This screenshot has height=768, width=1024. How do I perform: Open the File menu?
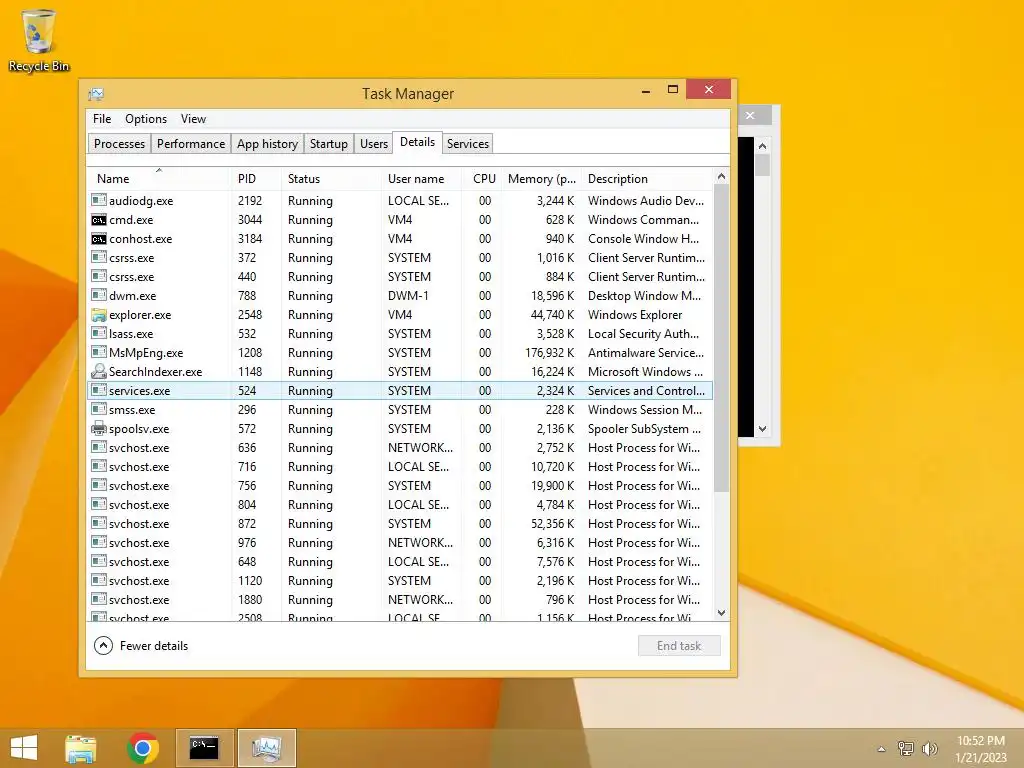point(102,119)
